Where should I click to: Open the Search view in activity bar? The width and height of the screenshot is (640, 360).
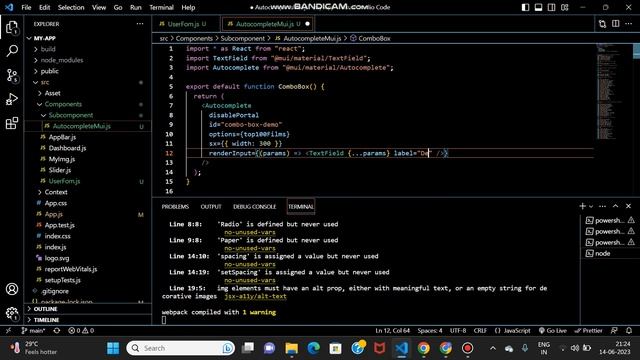12,51
